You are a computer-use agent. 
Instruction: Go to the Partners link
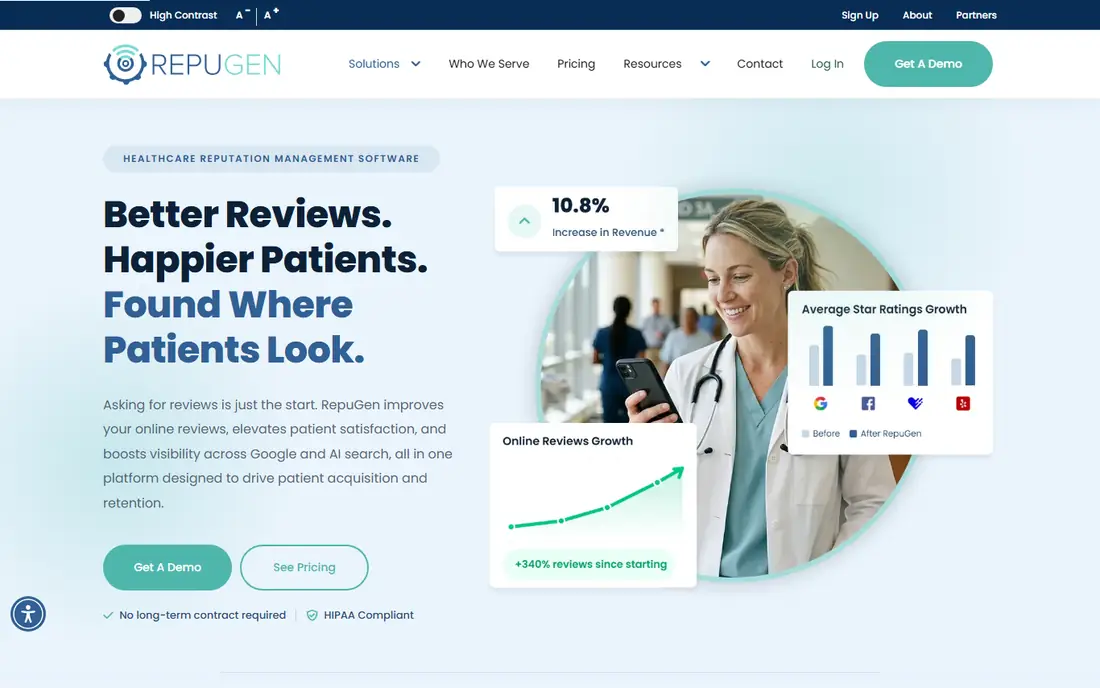coord(976,15)
